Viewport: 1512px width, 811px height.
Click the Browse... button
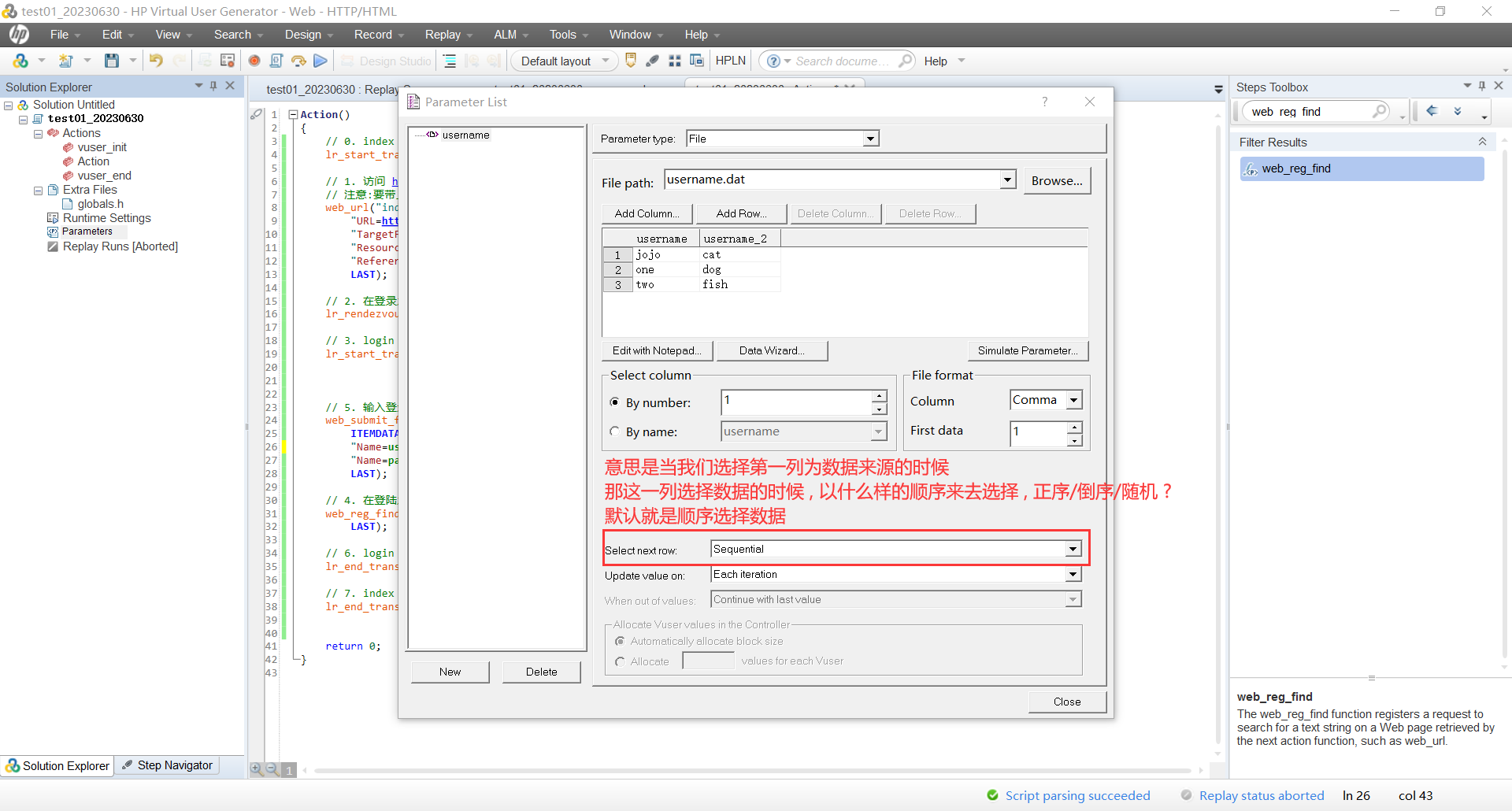tap(1057, 180)
